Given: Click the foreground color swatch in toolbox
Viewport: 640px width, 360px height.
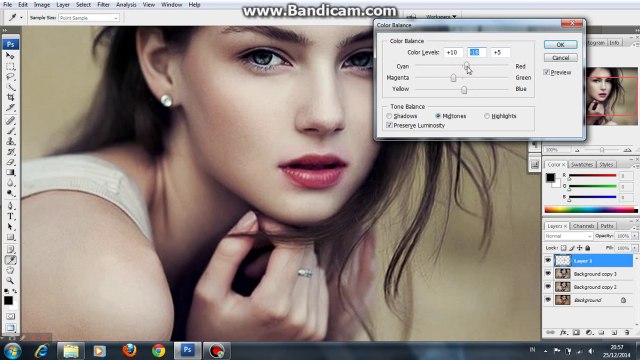Looking at the screenshot, I should [8, 300].
